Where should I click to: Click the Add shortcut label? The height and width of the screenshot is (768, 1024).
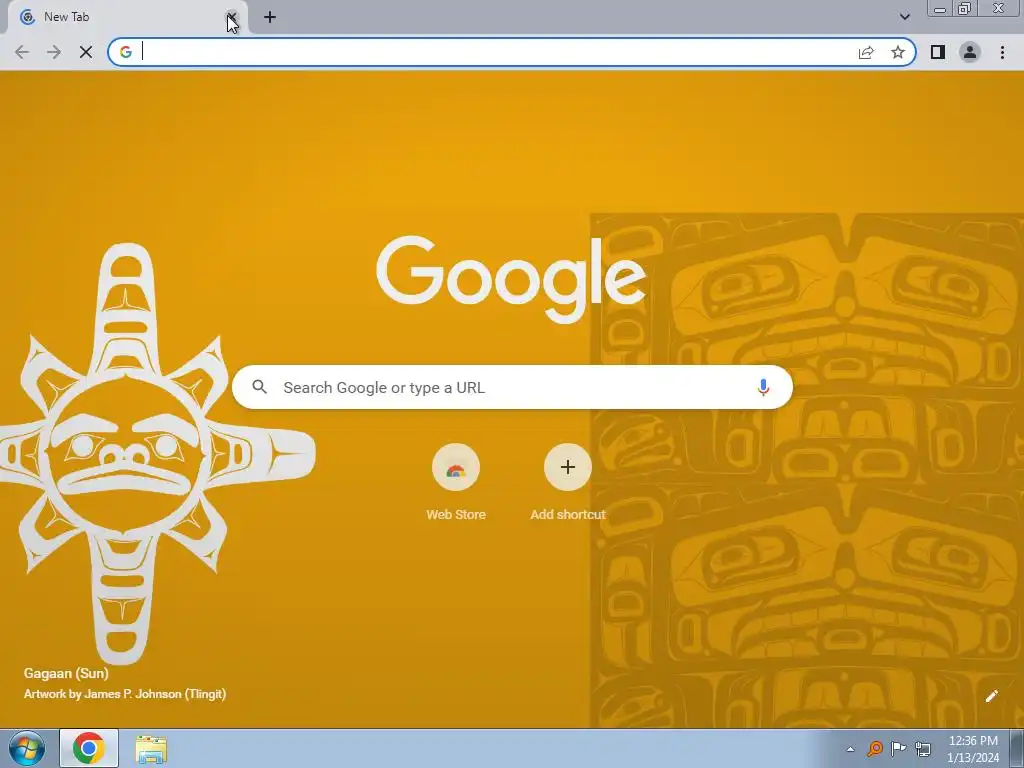(x=568, y=515)
